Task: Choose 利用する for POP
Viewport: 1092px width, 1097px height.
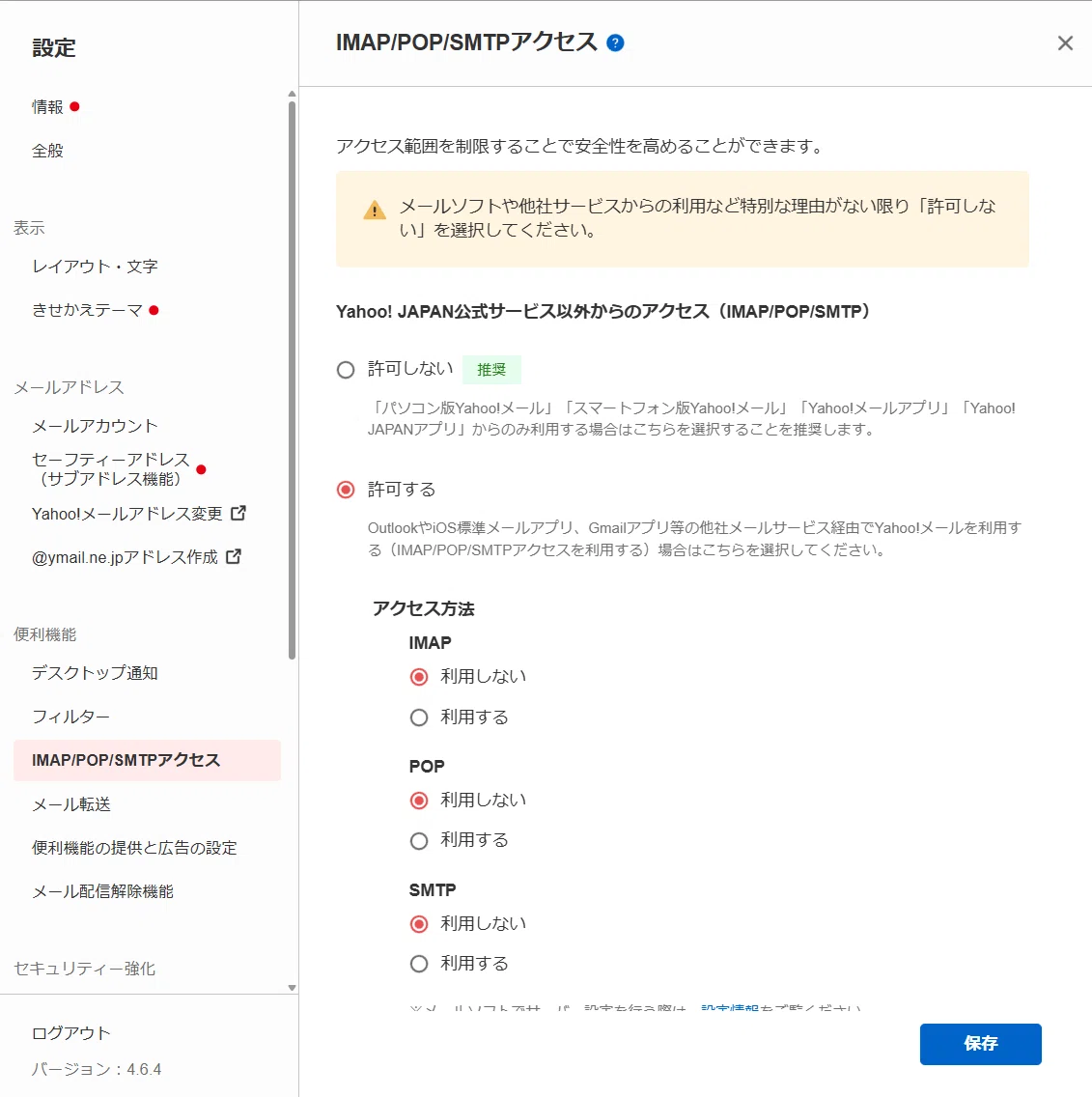Action: (x=419, y=840)
